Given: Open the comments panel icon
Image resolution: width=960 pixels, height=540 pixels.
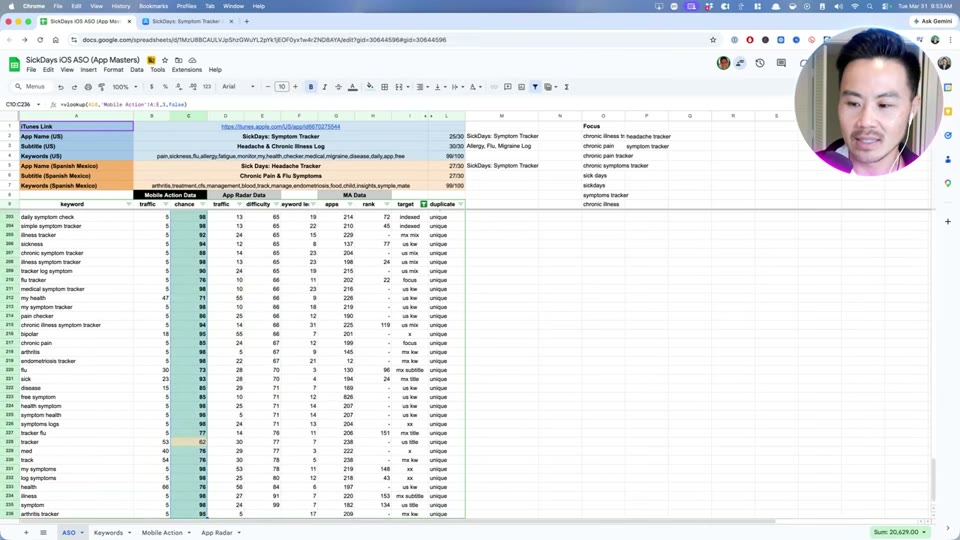Looking at the screenshot, I should click(781, 63).
